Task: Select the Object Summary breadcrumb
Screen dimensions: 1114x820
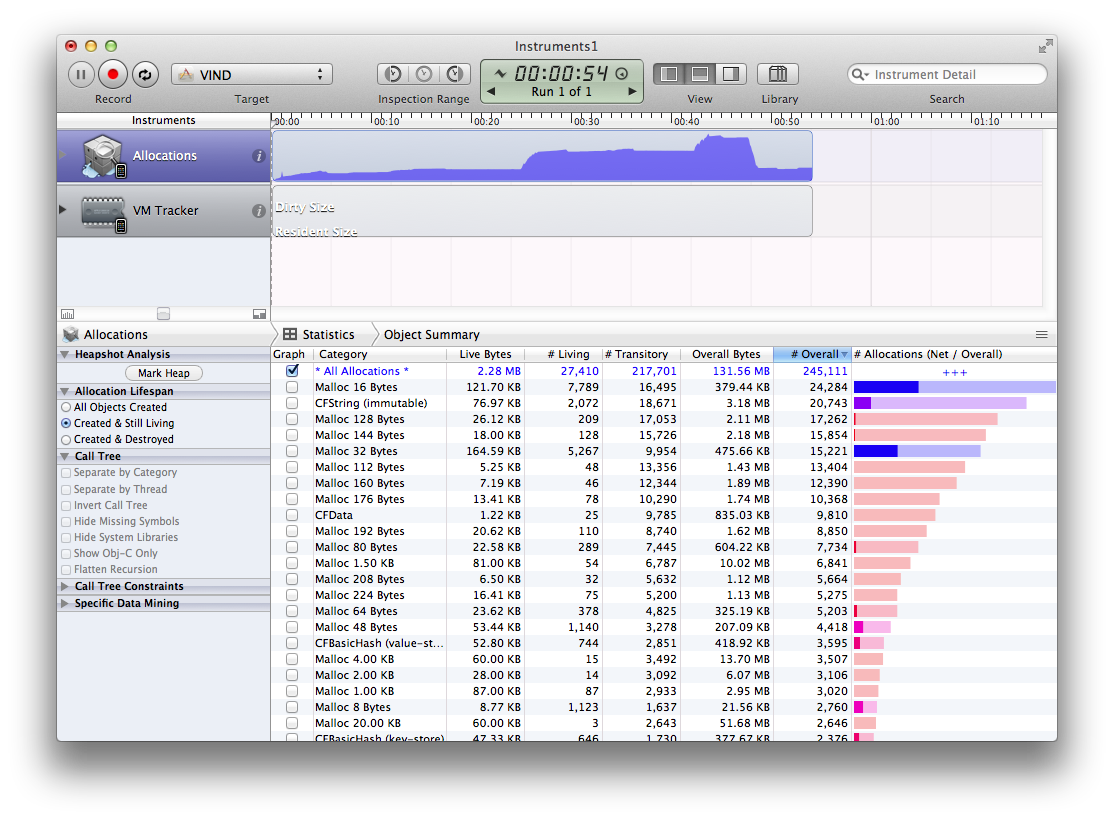Action: click(x=431, y=335)
